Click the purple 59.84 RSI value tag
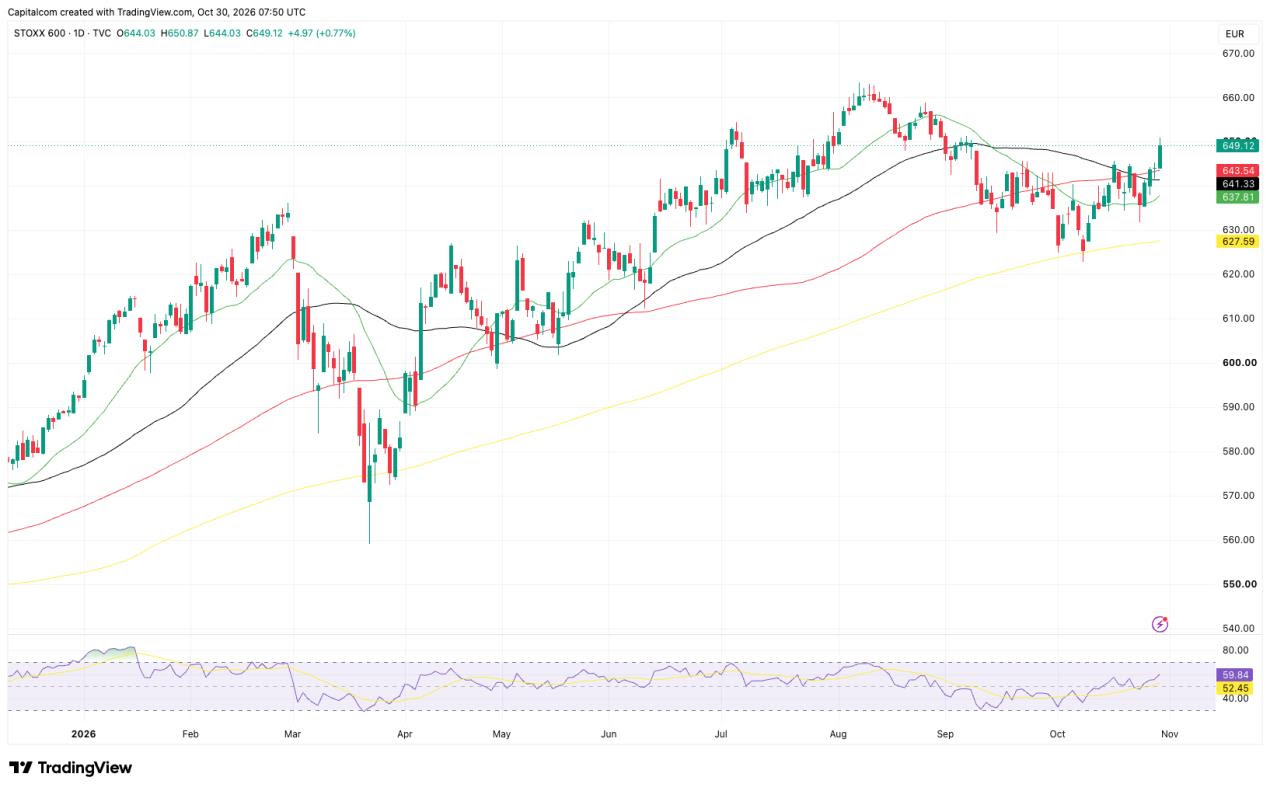This screenshot has width=1270, height=791. pos(1237,675)
